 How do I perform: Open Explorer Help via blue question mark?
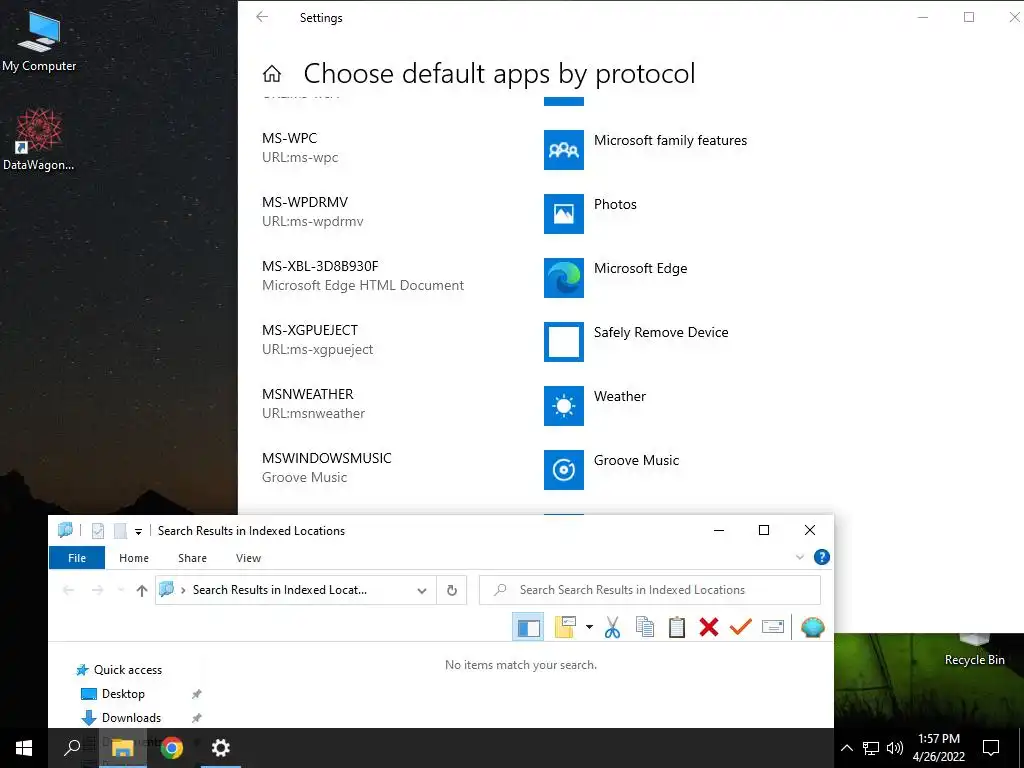(822, 557)
